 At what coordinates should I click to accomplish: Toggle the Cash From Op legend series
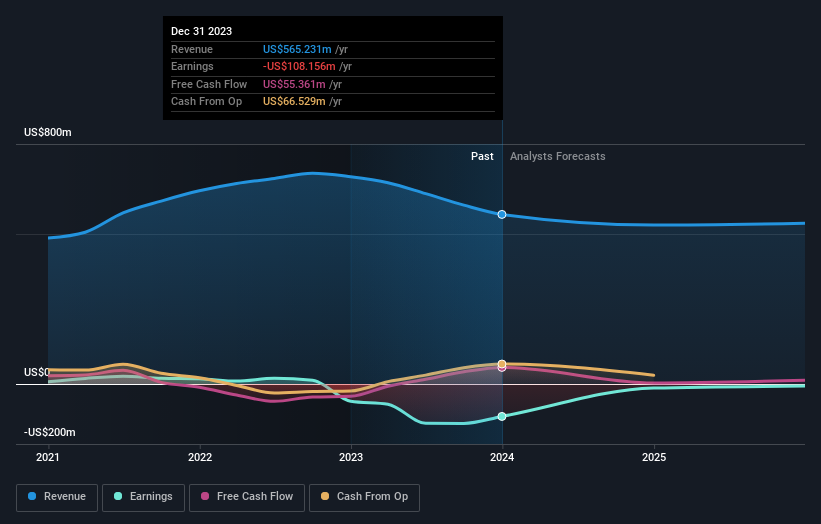coord(364,497)
